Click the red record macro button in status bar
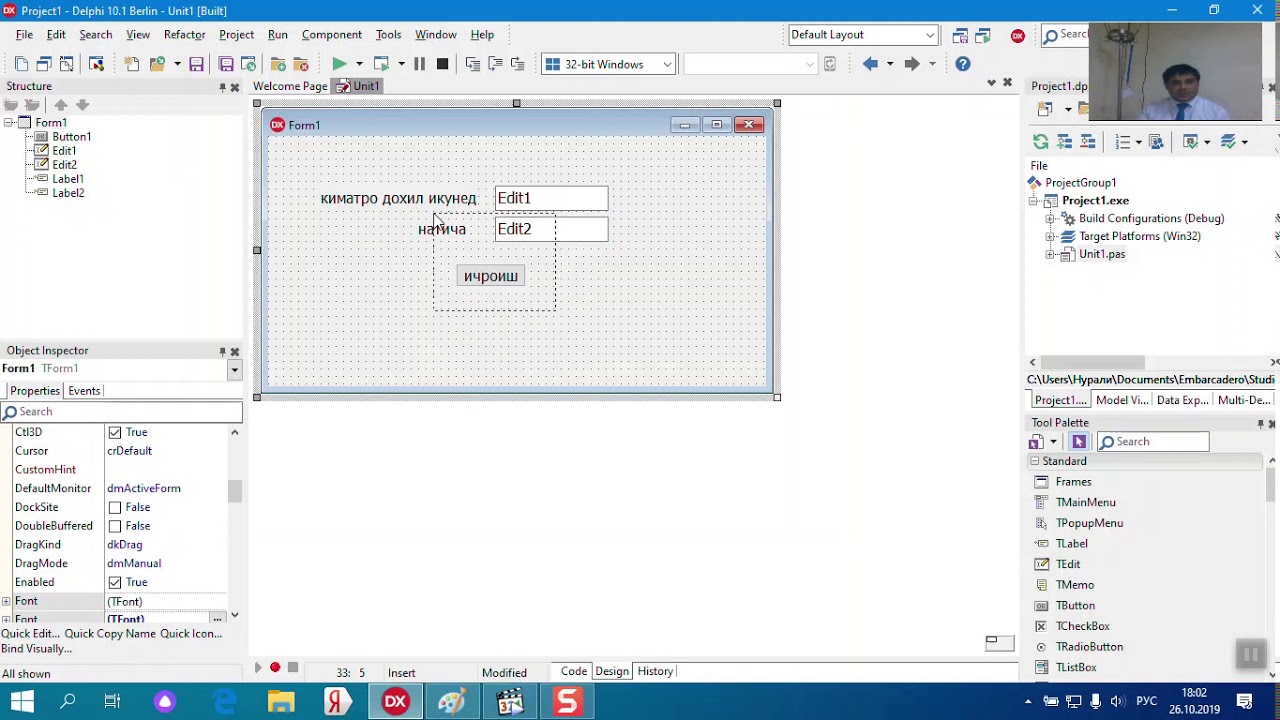 pyautogui.click(x=275, y=667)
